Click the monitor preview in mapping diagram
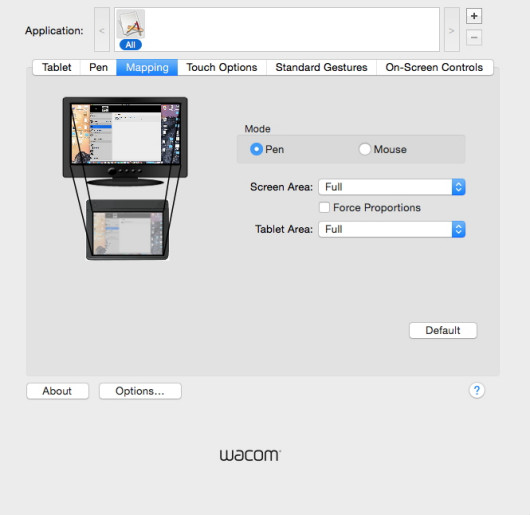Screen dimensions: 530x515 click(x=125, y=141)
